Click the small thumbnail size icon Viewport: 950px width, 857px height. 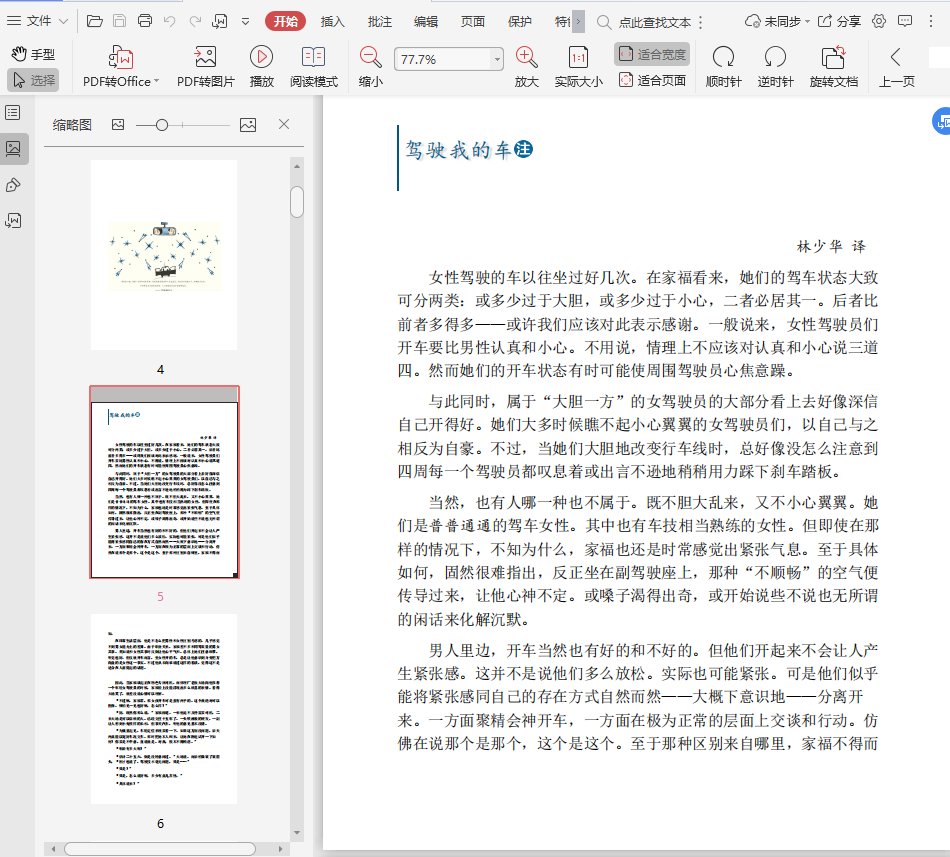[x=118, y=125]
